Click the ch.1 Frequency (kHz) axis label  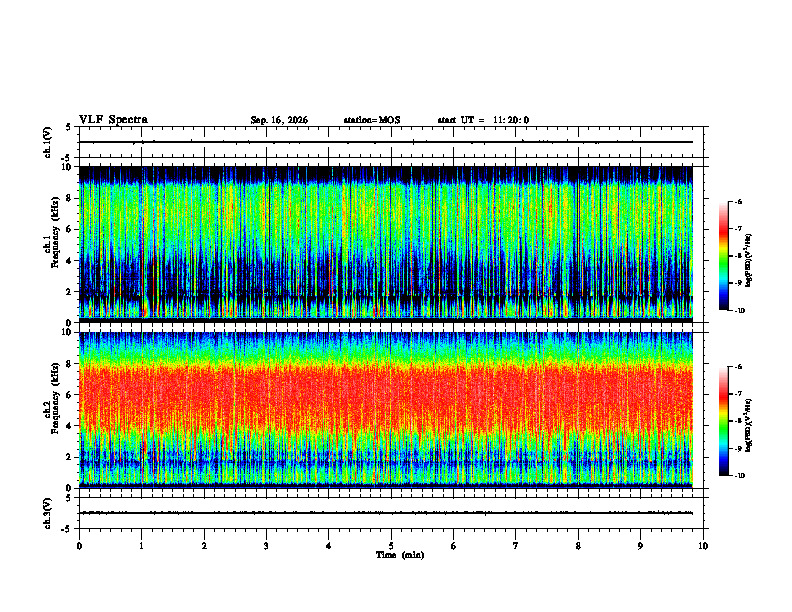click(x=52, y=244)
